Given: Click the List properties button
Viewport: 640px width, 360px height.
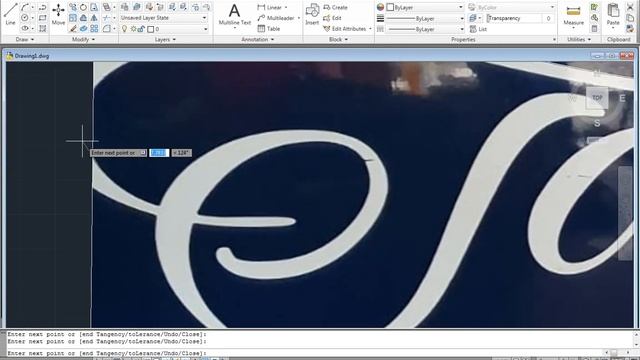Looking at the screenshot, I should 478,29.
